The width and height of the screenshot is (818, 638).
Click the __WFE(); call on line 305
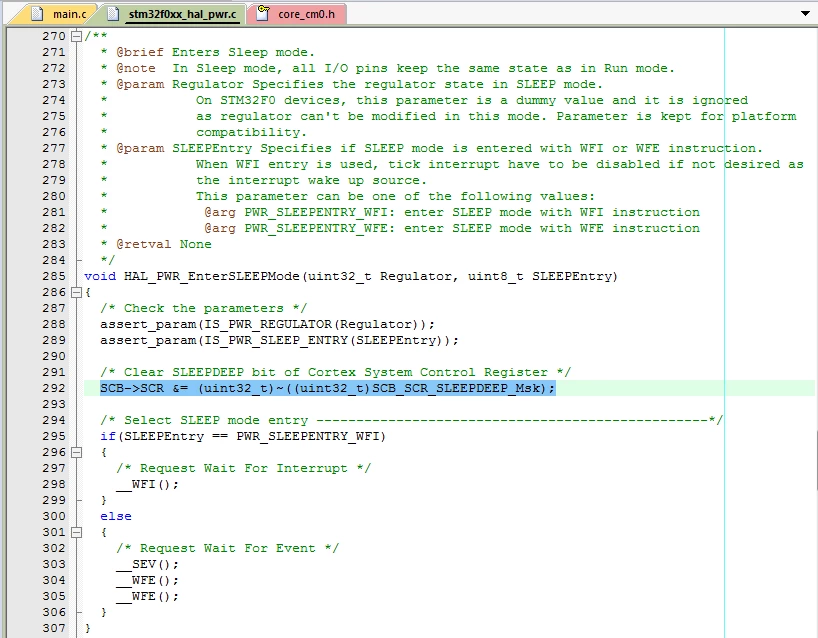coord(147,596)
